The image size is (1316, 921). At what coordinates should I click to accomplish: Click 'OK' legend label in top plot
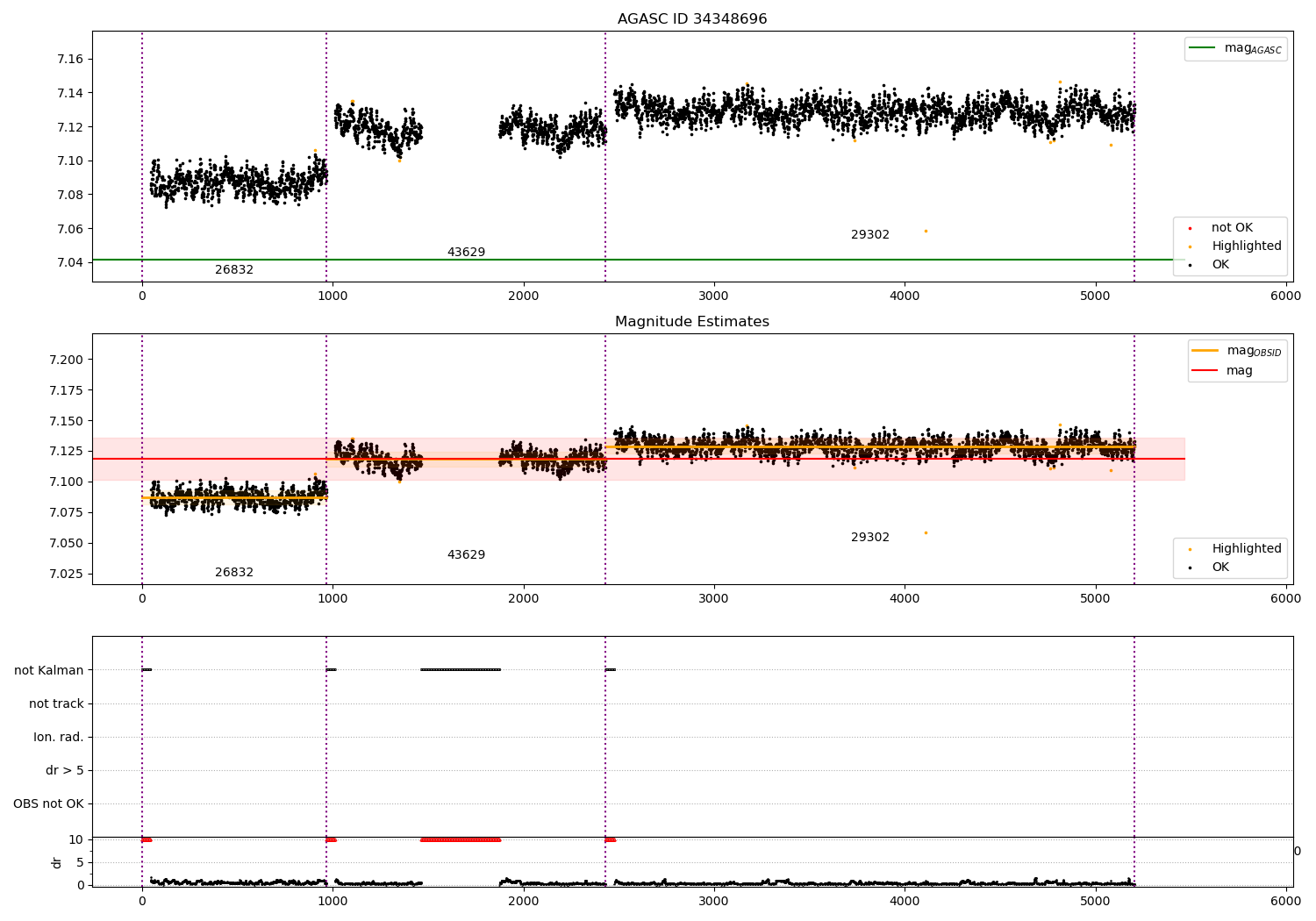coord(1220,265)
